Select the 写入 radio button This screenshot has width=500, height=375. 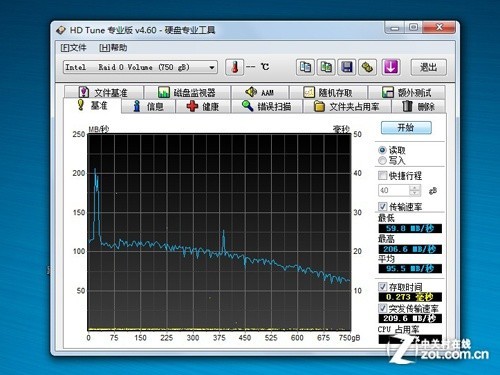pos(382,161)
